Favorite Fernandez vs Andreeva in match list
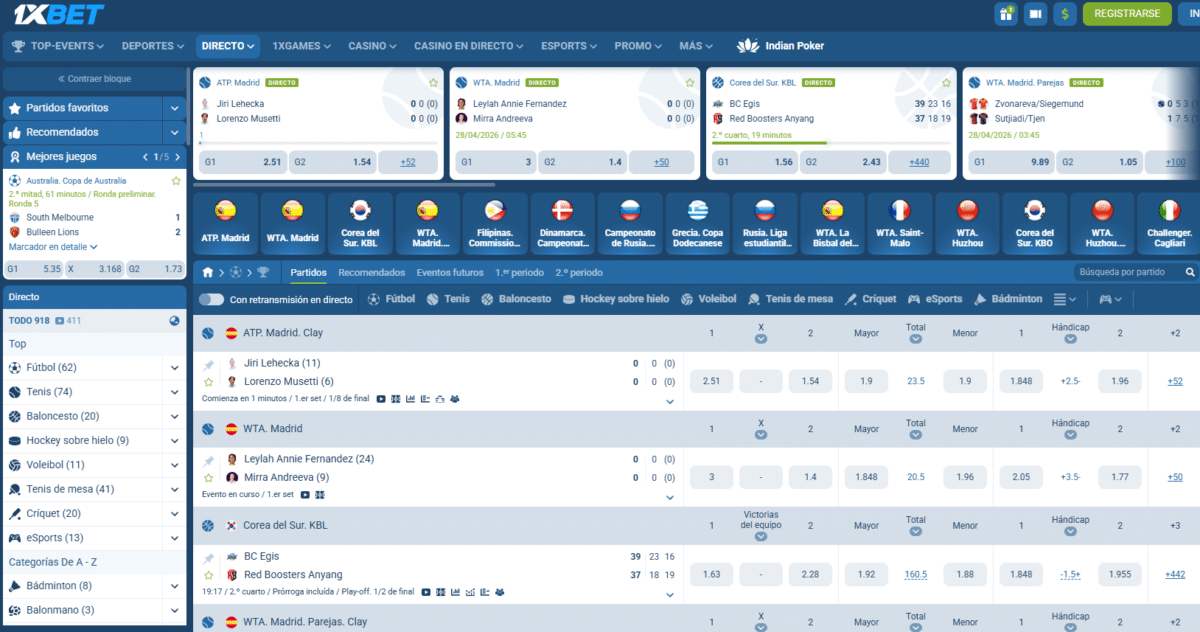The height and width of the screenshot is (632, 1200). tap(209, 478)
